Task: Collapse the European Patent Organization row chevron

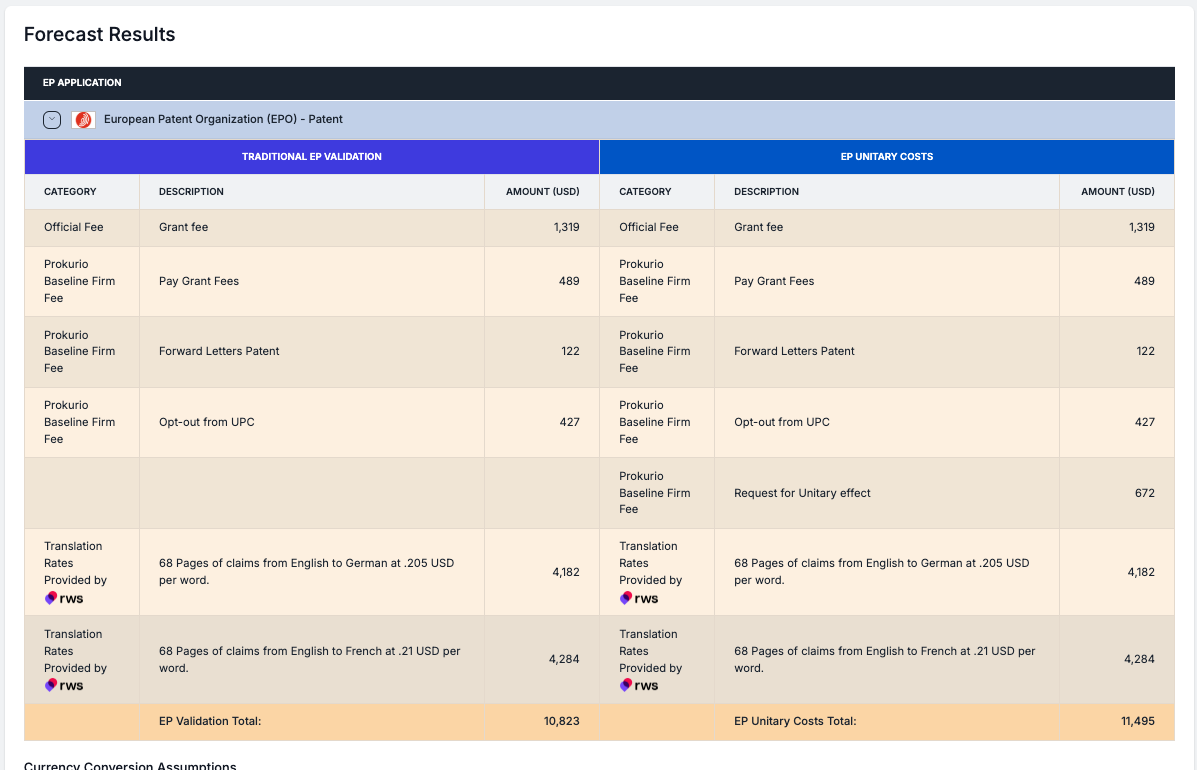Action: (x=52, y=120)
